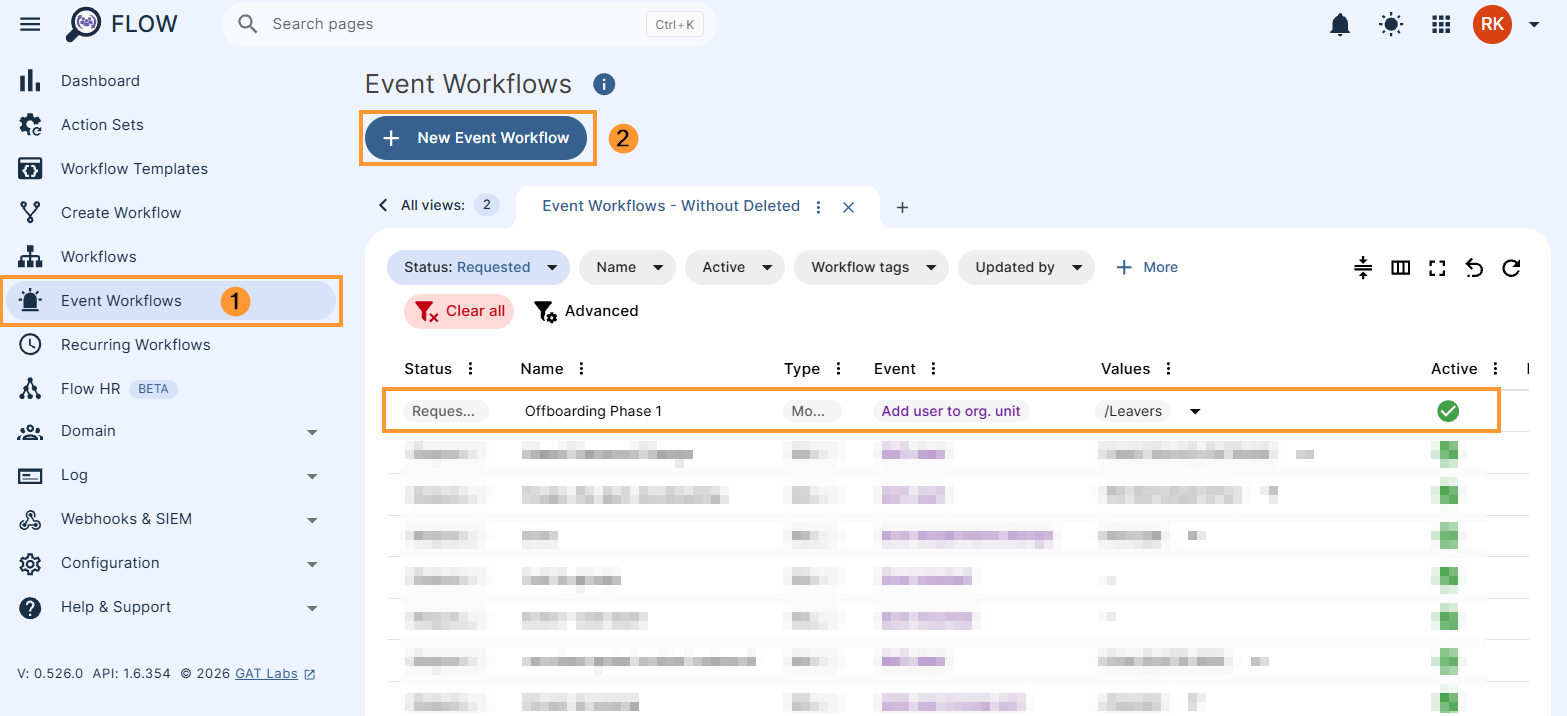Open the column chooser icon

(1401, 267)
